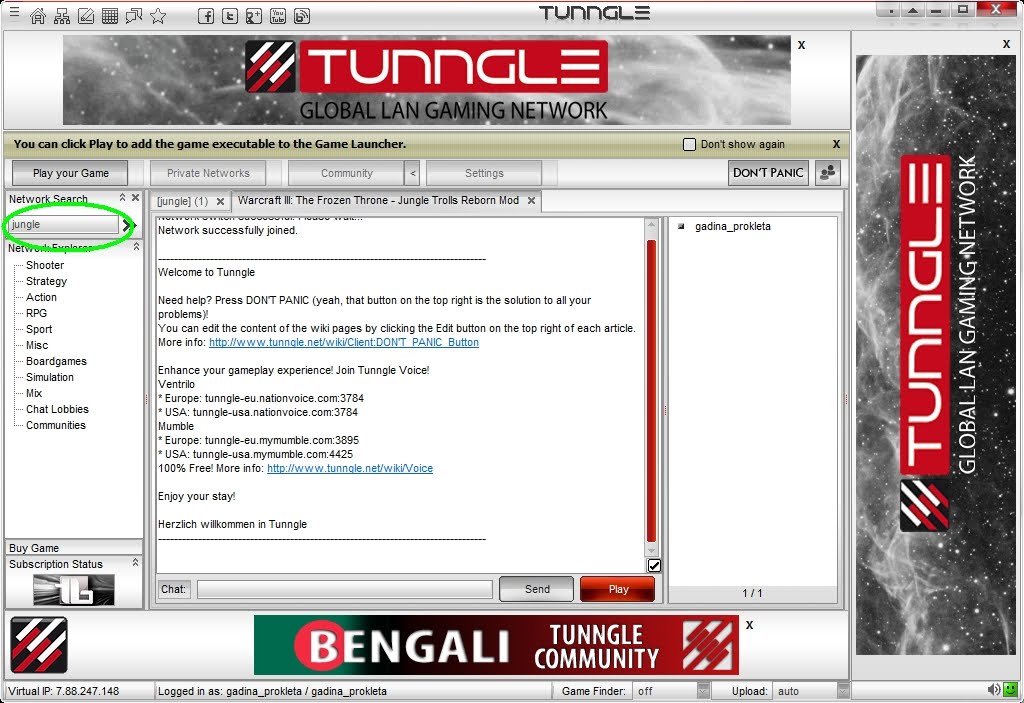This screenshot has width=1024, height=703.
Task: Collapse the Network Explorer panel
Action: point(136,246)
